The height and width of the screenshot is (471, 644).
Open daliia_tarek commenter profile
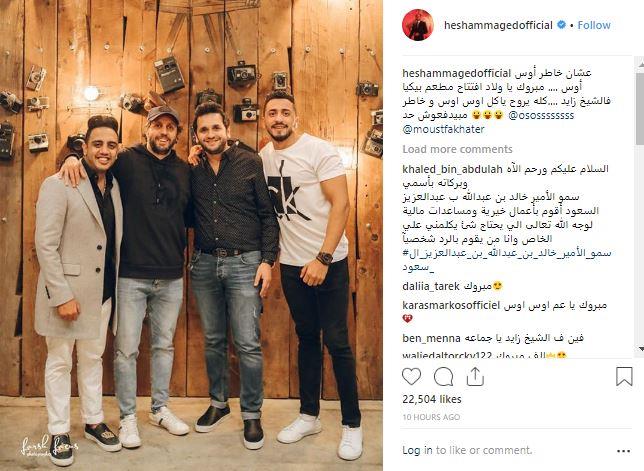pyautogui.click(x=431, y=286)
